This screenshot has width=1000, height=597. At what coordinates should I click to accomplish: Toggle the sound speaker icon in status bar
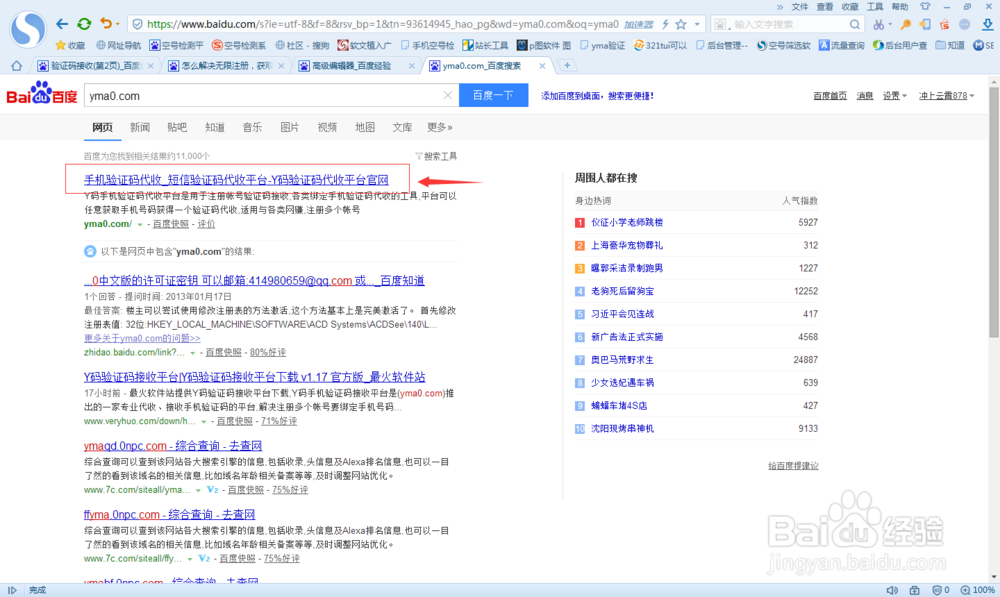coord(892,590)
